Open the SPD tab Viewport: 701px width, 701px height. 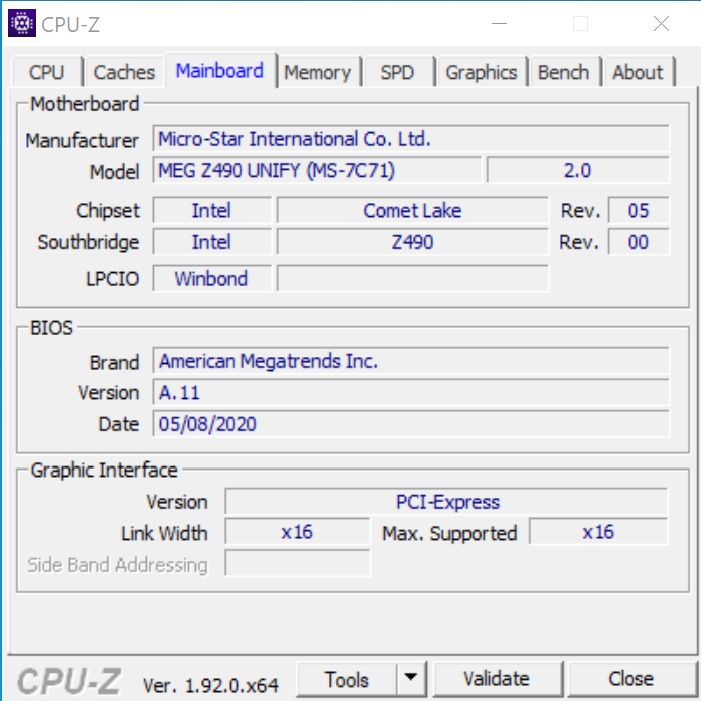pyautogui.click(x=397, y=72)
